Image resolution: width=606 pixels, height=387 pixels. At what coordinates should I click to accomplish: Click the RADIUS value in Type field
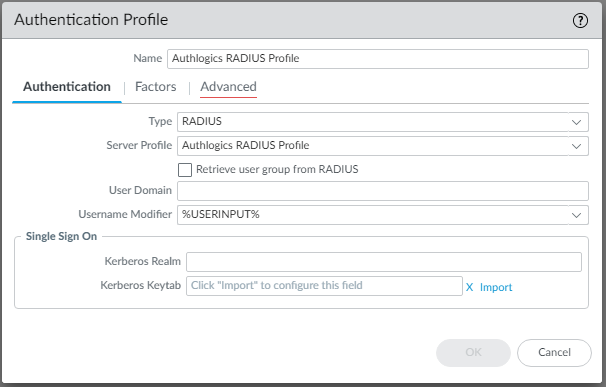202,121
